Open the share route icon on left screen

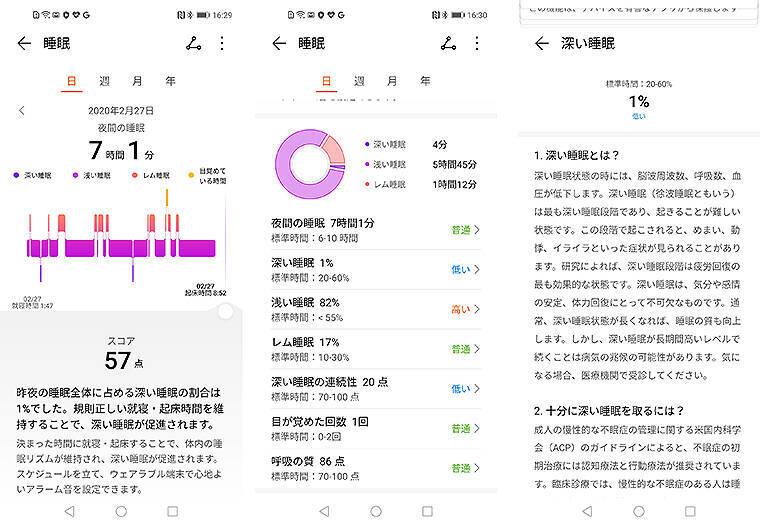(193, 43)
